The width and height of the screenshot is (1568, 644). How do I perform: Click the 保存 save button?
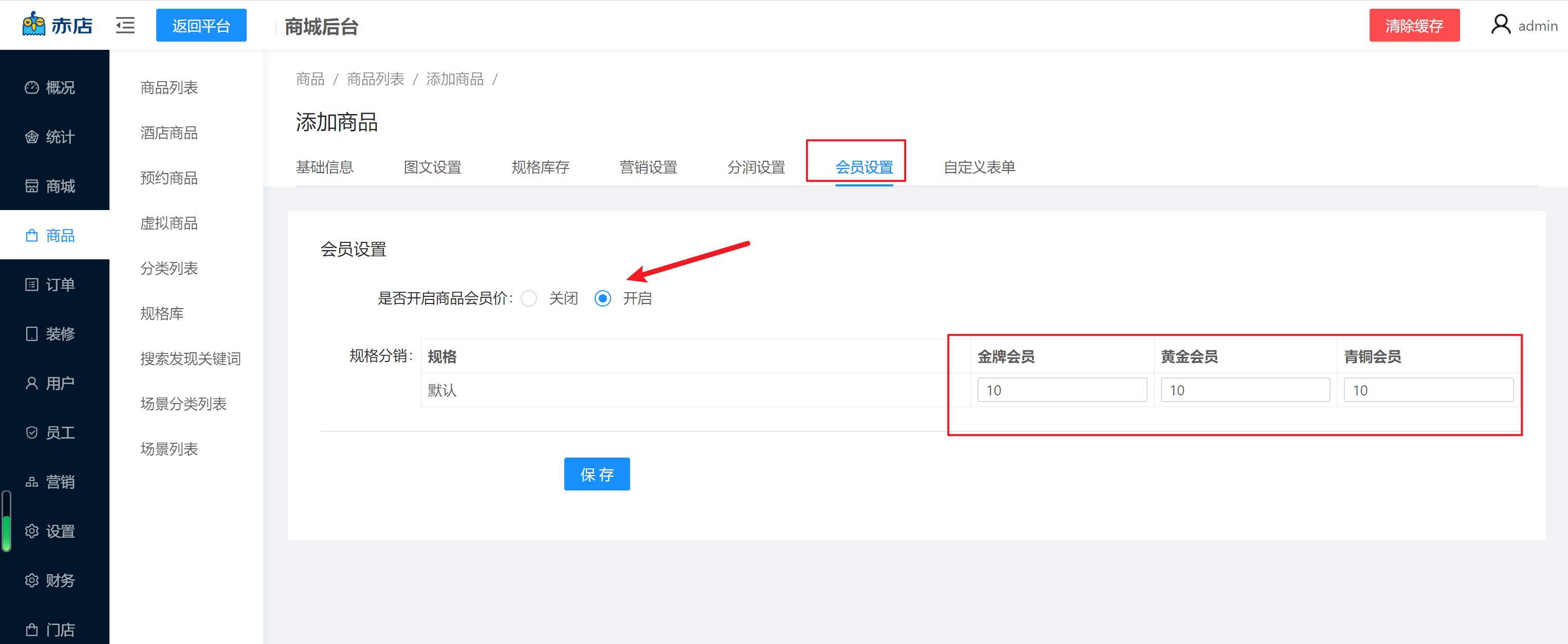click(x=597, y=473)
